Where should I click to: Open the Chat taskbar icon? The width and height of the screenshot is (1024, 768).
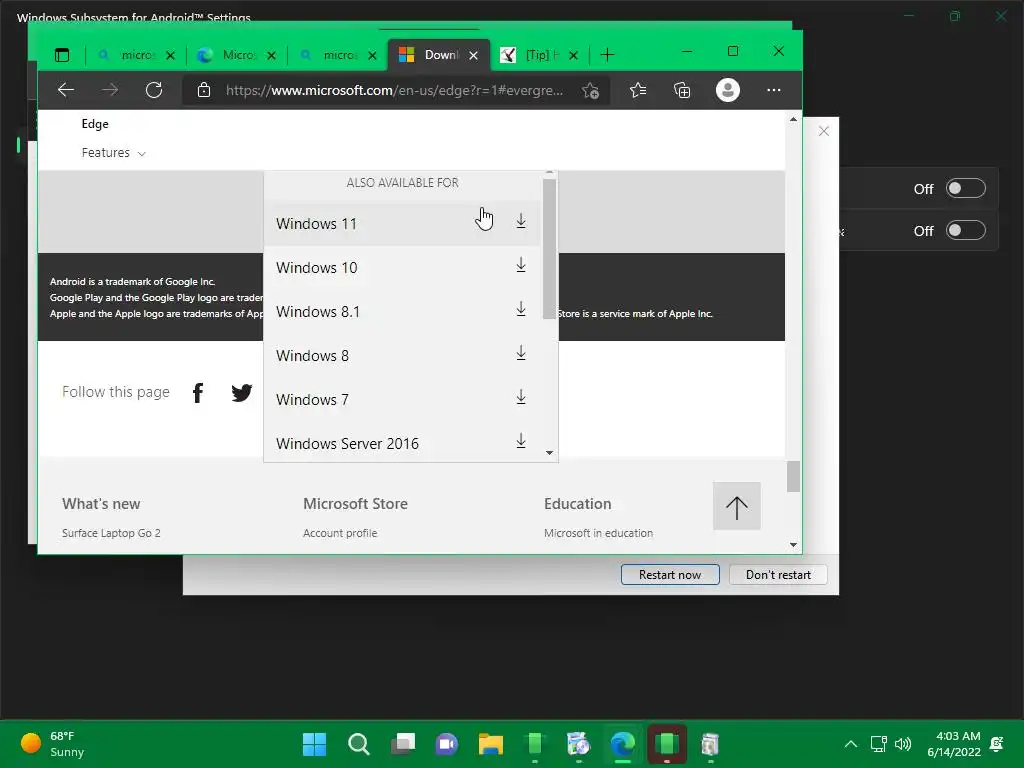(447, 744)
